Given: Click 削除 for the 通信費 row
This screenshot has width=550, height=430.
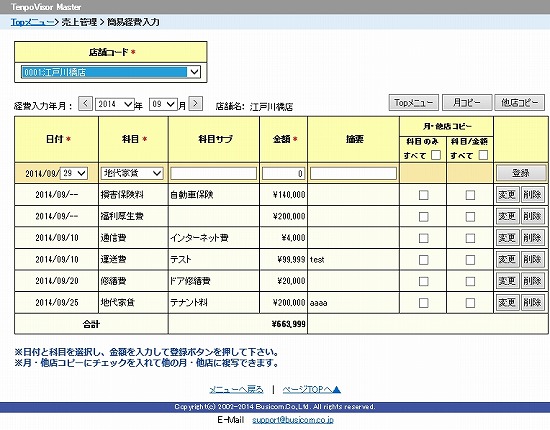Looking at the screenshot, I should tap(532, 238).
